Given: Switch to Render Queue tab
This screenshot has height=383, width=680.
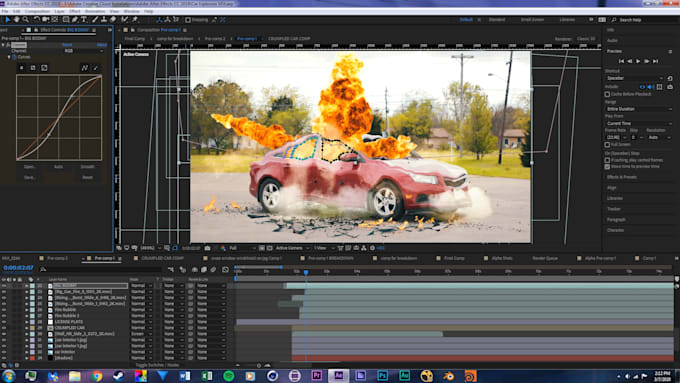Looking at the screenshot, I should click(x=545, y=258).
